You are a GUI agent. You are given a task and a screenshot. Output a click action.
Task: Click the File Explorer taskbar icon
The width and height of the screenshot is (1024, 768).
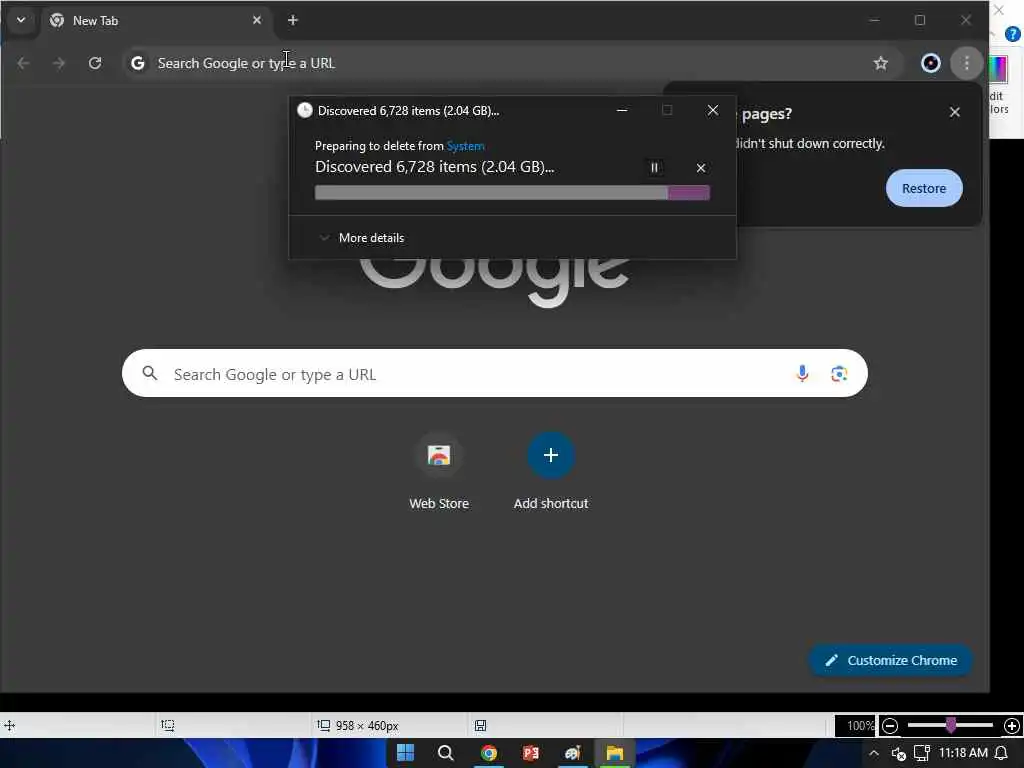[x=615, y=753]
